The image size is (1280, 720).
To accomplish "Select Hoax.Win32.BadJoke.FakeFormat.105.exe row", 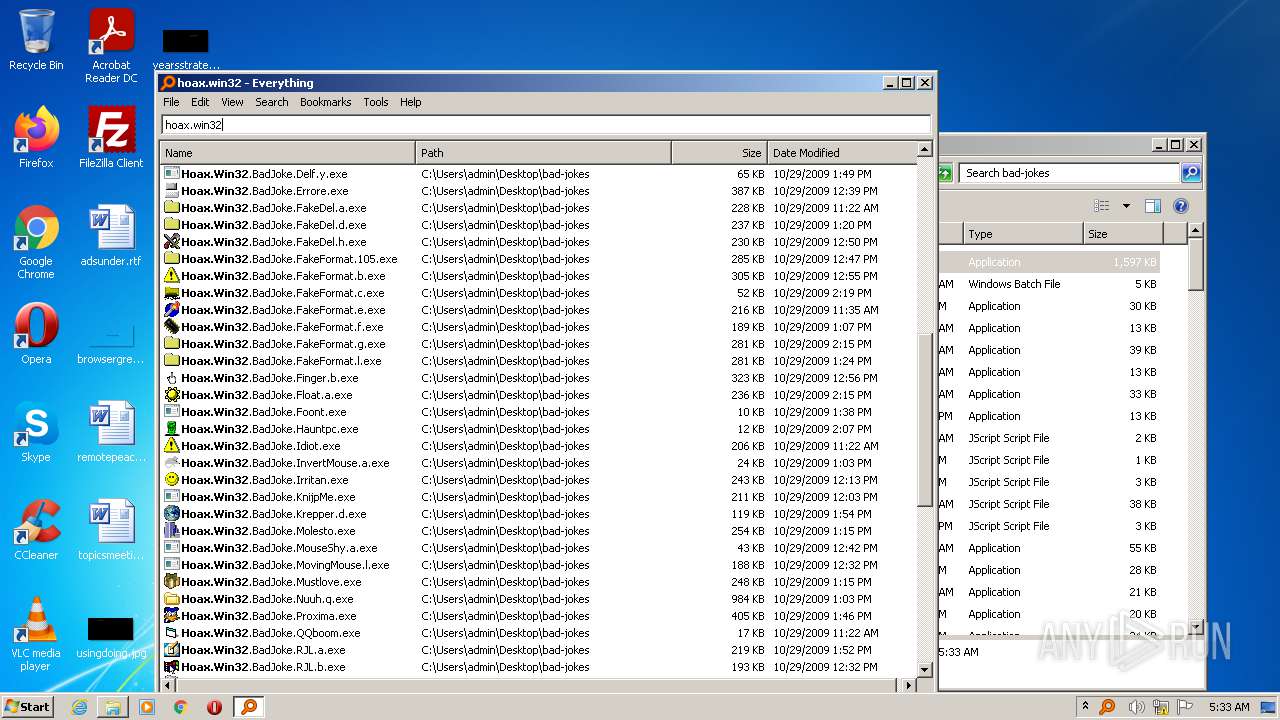I will coord(537,258).
